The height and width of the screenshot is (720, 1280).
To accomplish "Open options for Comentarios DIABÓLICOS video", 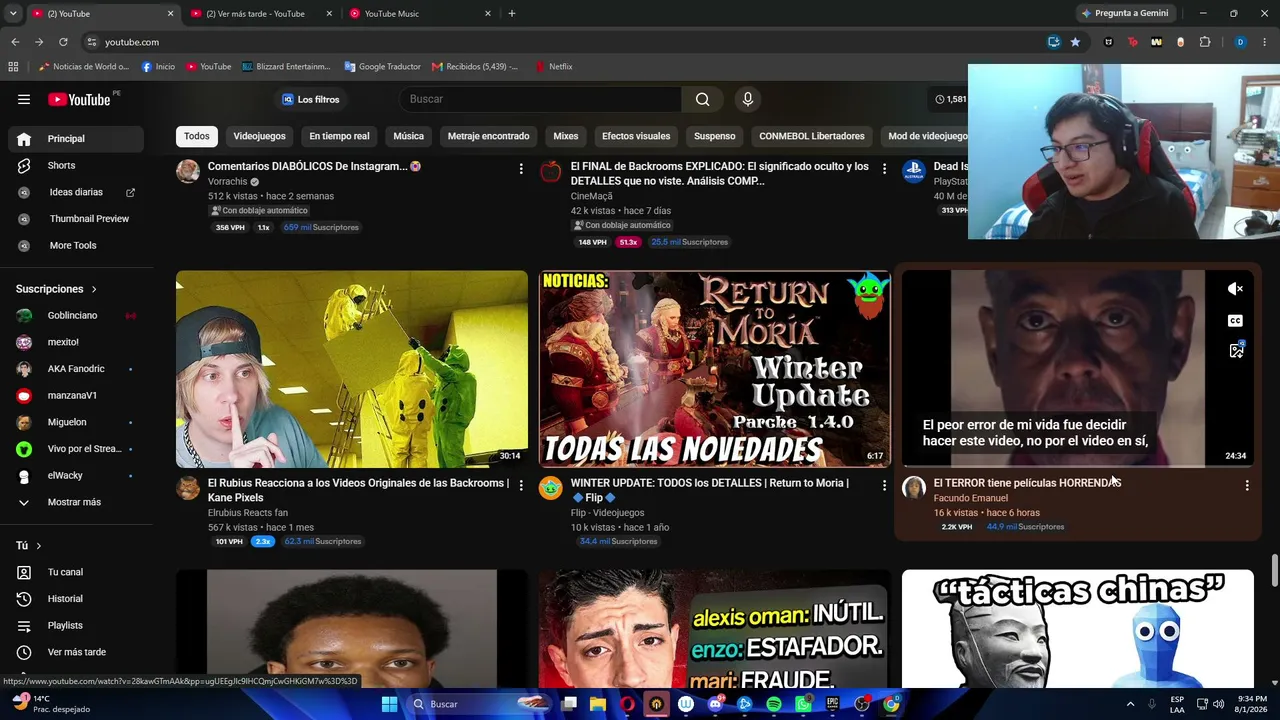I will [x=521, y=169].
